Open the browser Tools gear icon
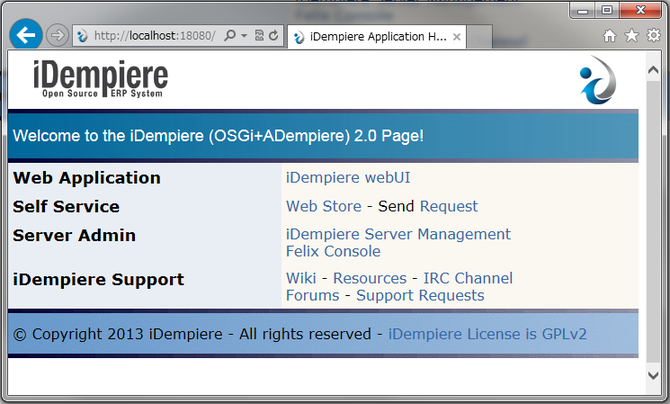The width and height of the screenshot is (670, 404). tap(653, 35)
